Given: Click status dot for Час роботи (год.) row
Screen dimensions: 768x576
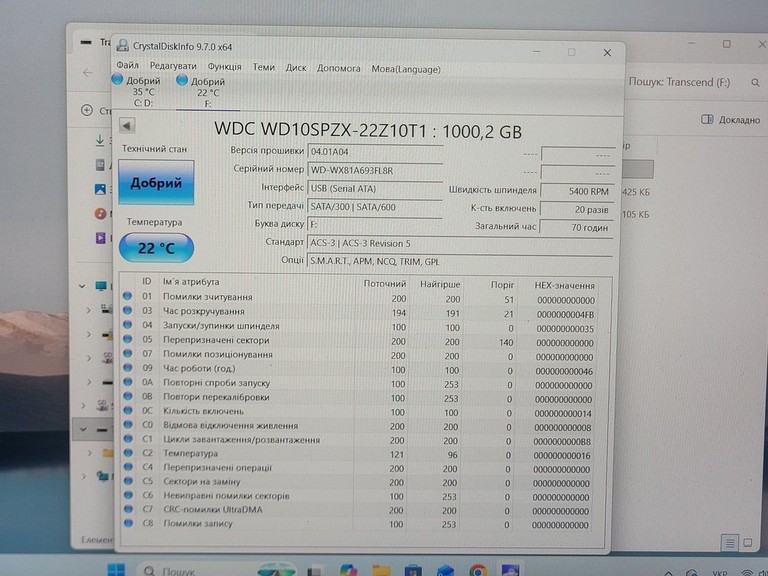Looking at the screenshot, I should pyautogui.click(x=127, y=367).
